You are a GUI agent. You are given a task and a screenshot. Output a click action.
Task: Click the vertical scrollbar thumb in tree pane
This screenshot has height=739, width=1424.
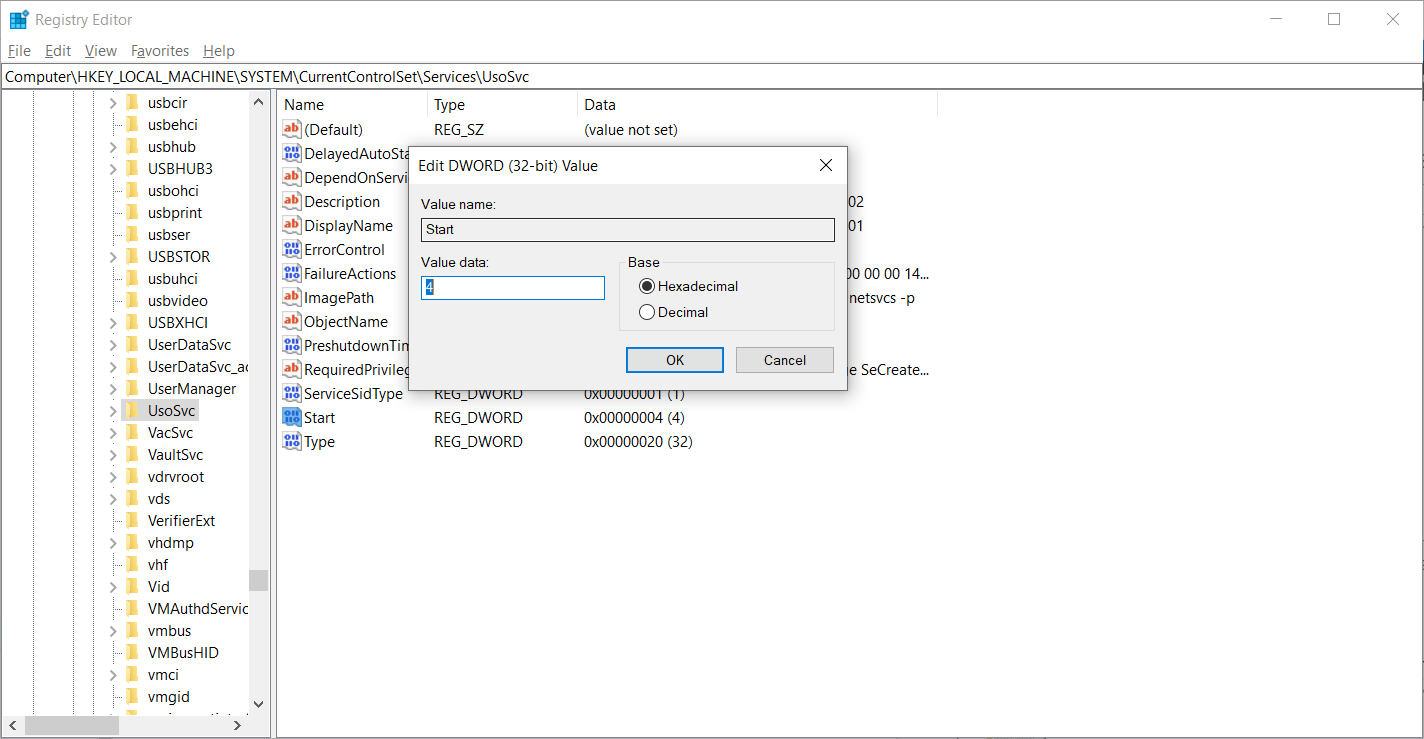tap(259, 580)
